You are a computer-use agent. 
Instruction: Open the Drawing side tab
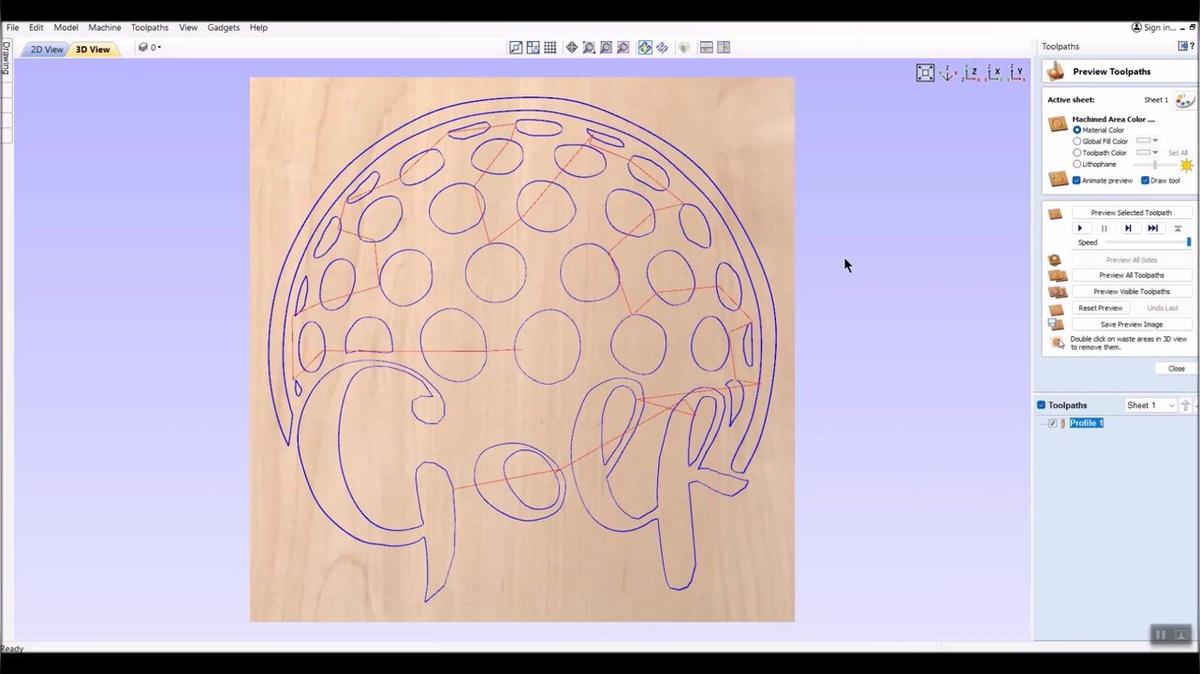click(5, 58)
